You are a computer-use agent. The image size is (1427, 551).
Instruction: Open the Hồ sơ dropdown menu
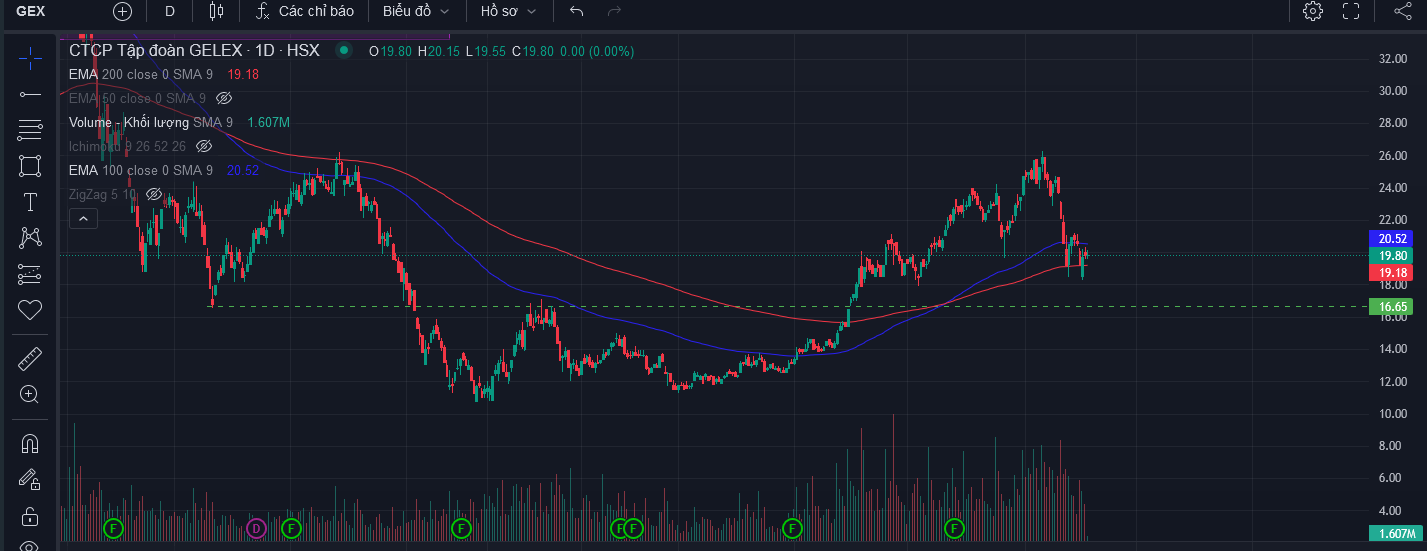[508, 11]
